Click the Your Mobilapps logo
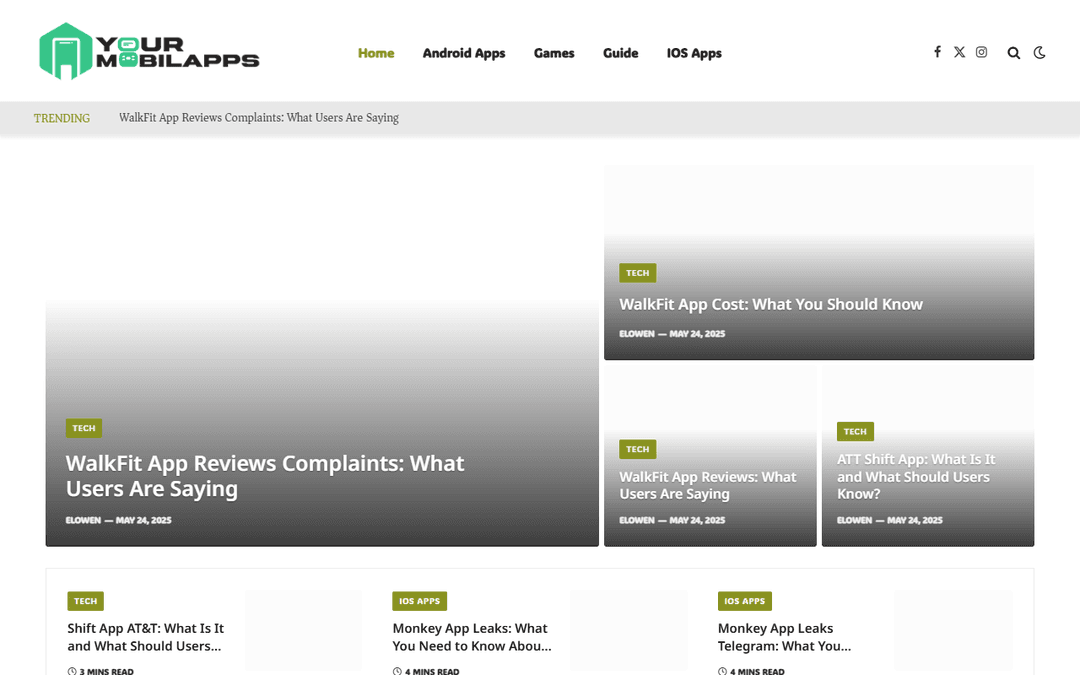 [x=149, y=52]
